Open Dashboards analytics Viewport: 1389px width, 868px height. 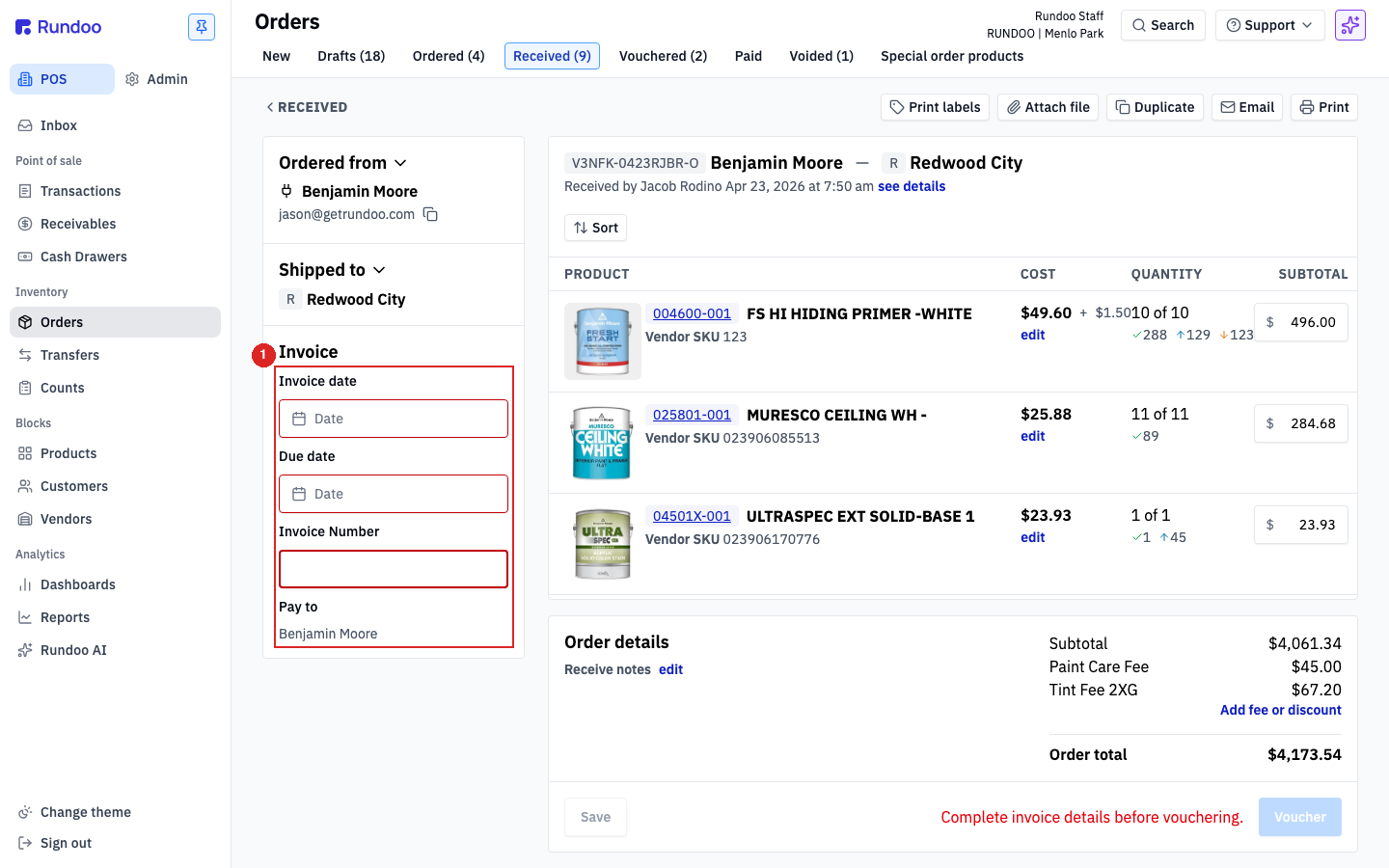(116, 584)
